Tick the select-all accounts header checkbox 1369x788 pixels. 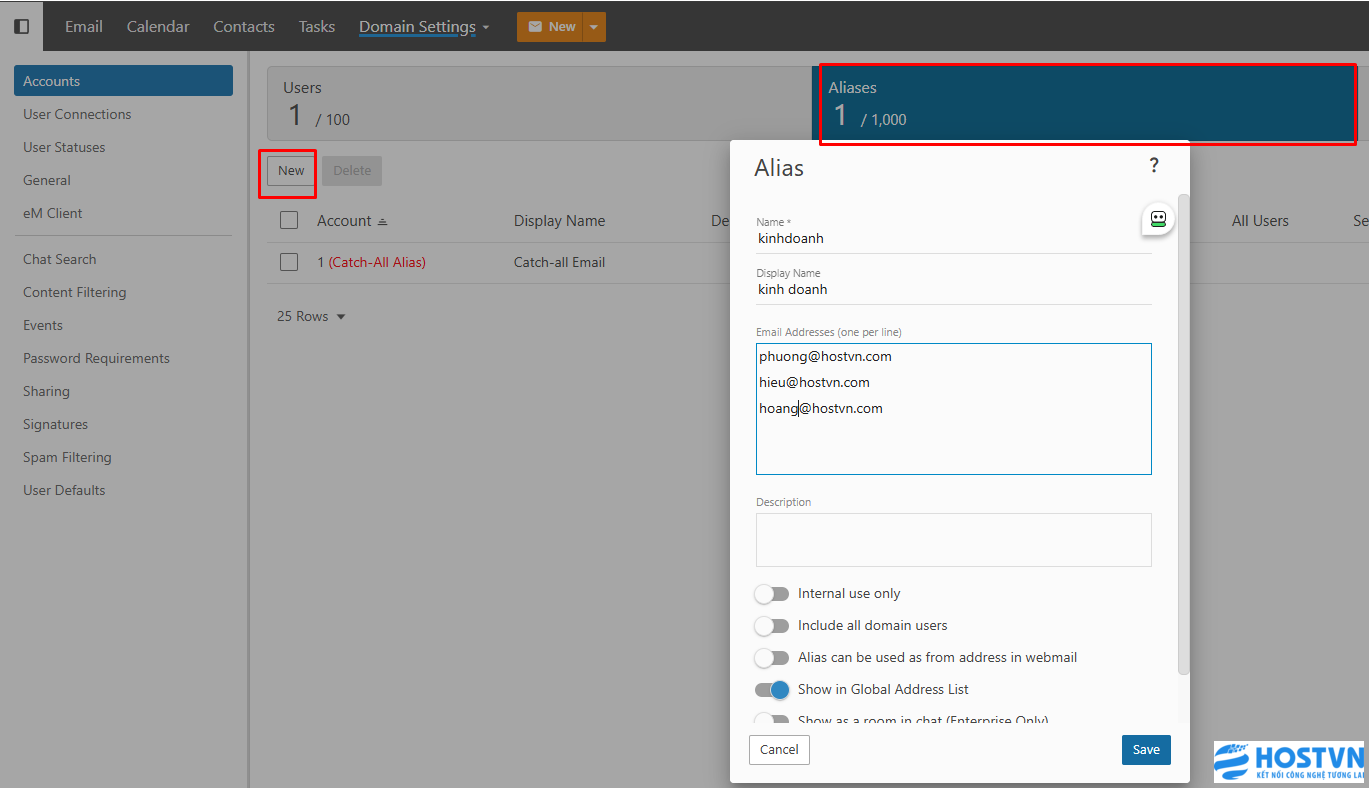click(289, 221)
